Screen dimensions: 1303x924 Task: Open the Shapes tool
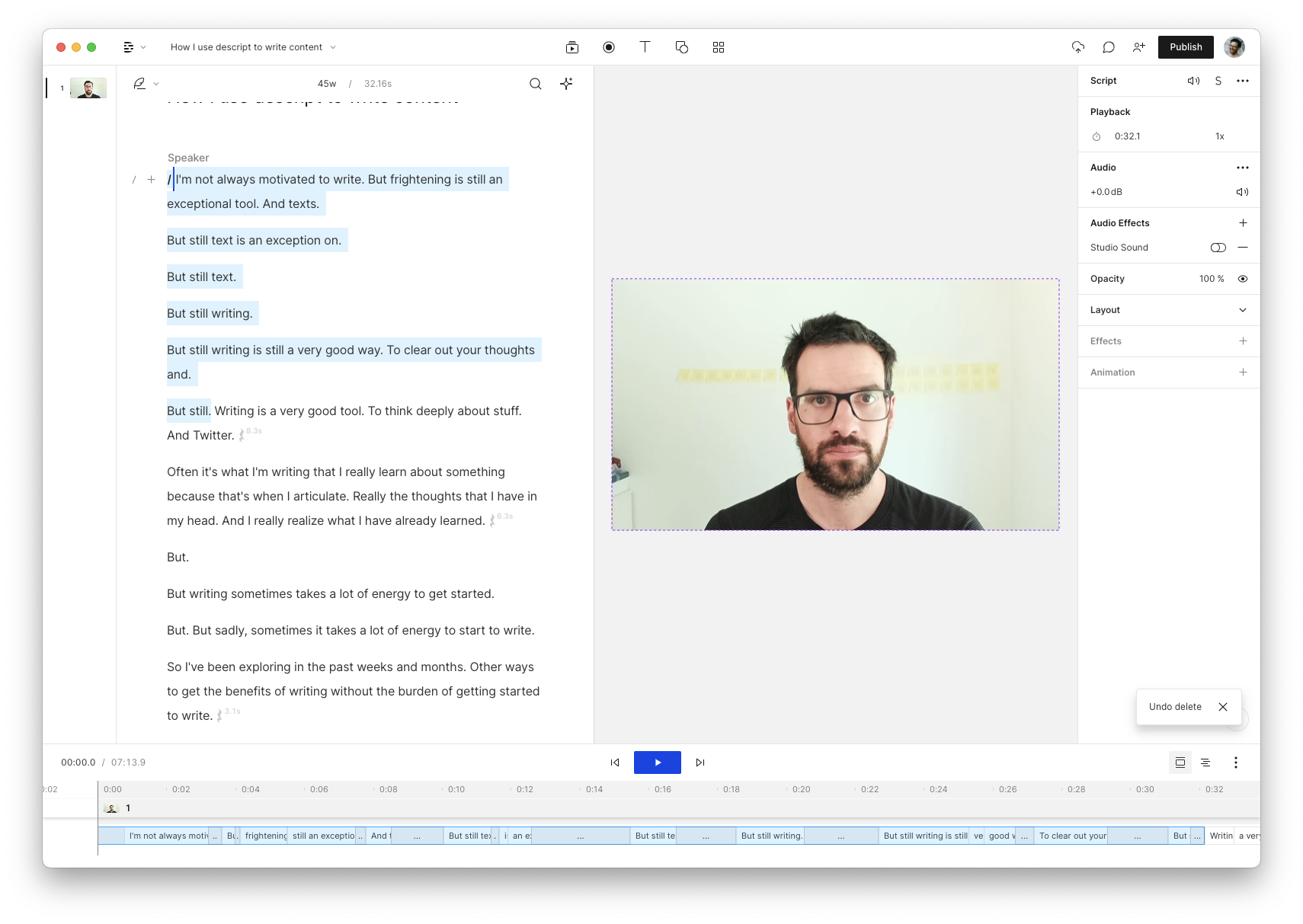click(x=682, y=47)
